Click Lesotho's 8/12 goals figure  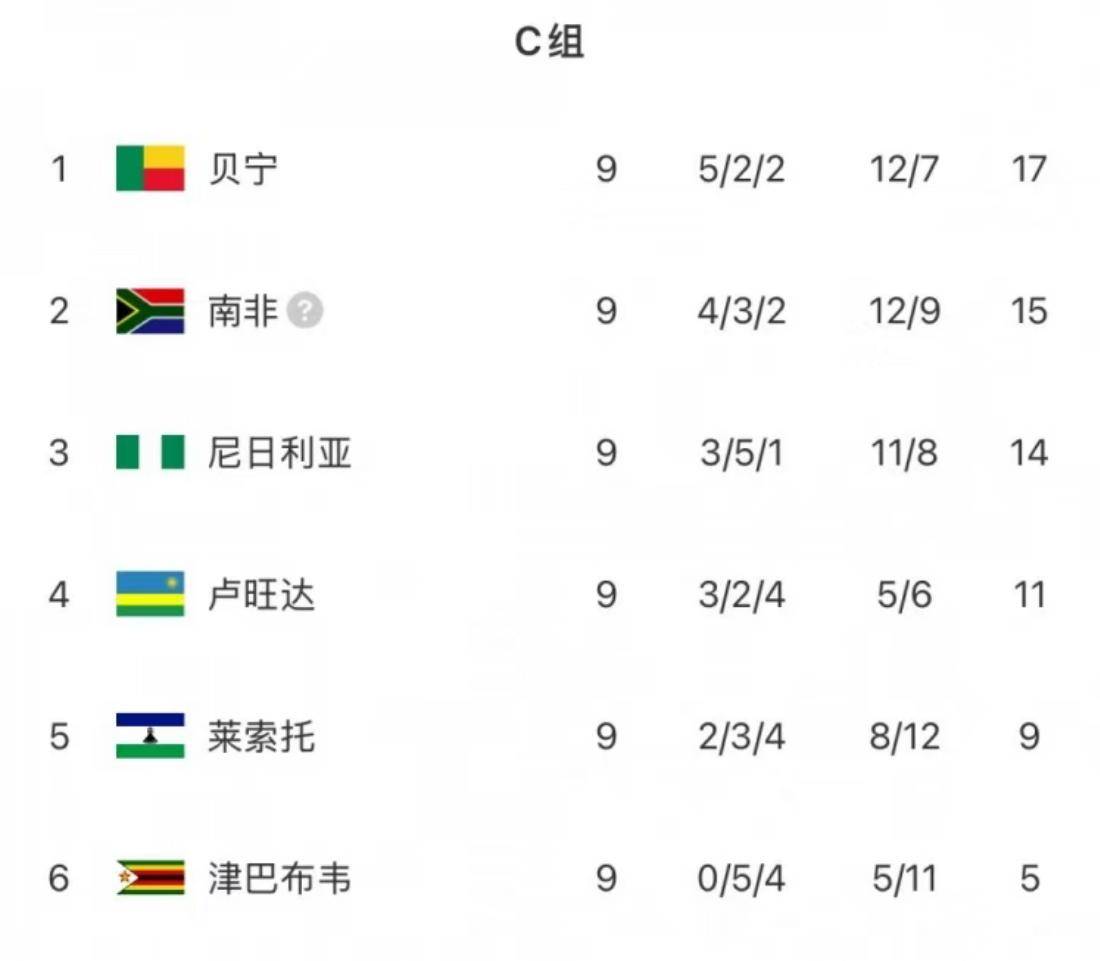(904, 737)
